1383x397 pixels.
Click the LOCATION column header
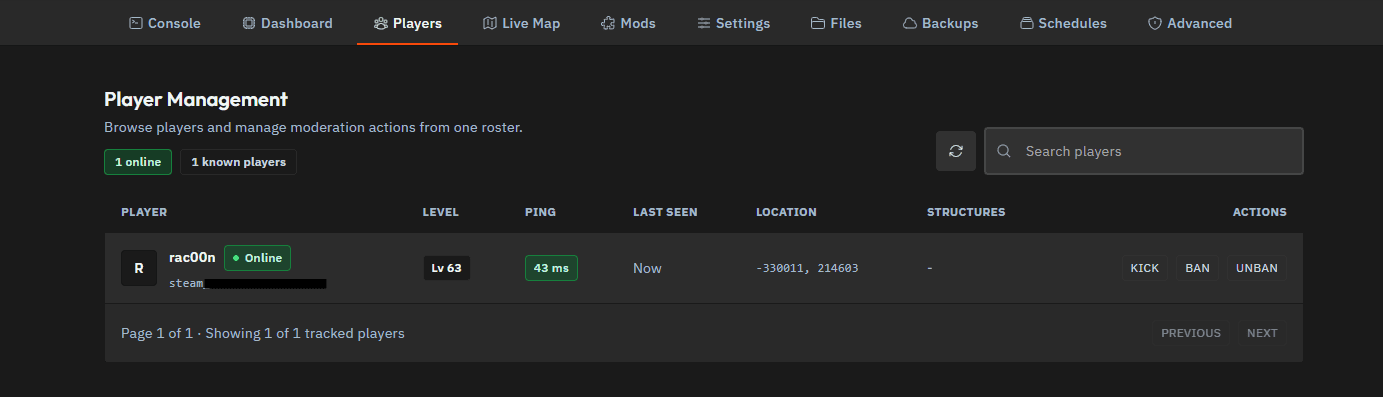point(786,212)
